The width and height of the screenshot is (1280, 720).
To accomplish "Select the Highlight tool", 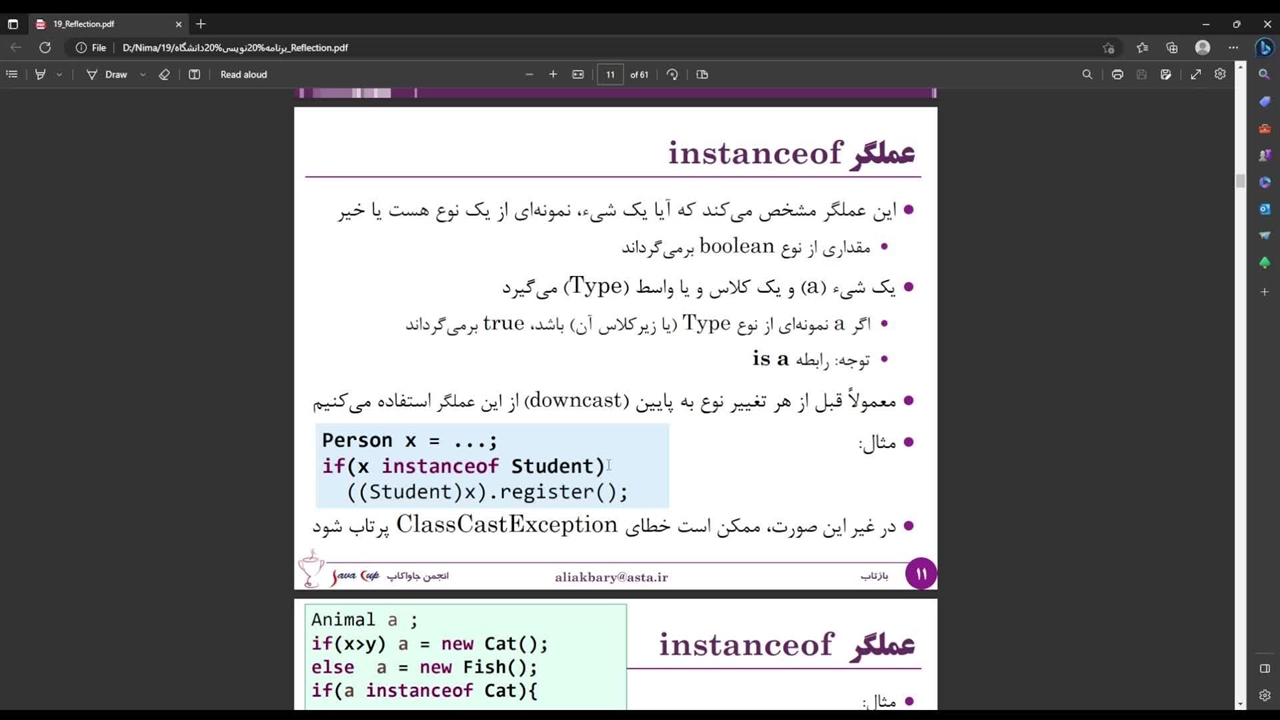I will 40,74.
